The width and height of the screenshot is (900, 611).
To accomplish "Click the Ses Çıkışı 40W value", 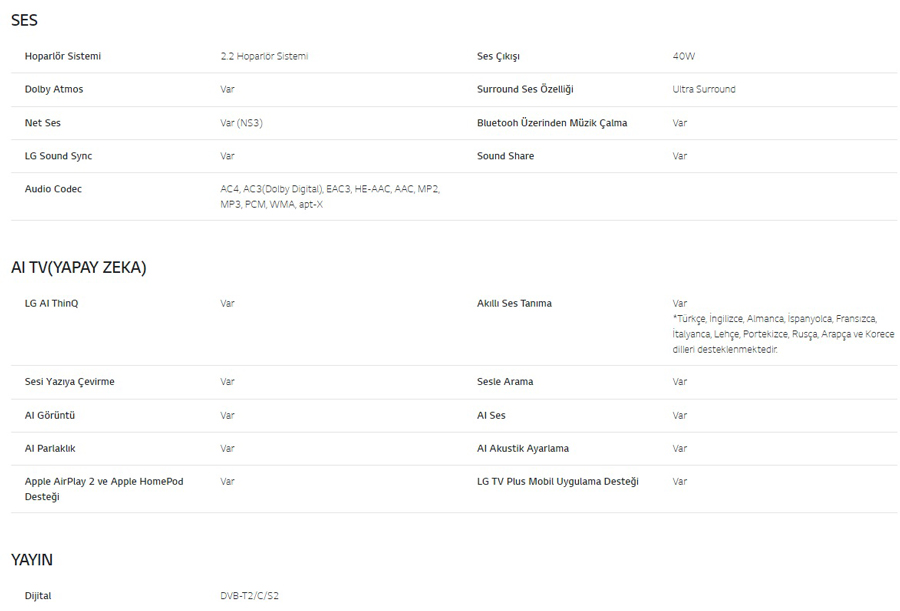I will click(x=684, y=56).
